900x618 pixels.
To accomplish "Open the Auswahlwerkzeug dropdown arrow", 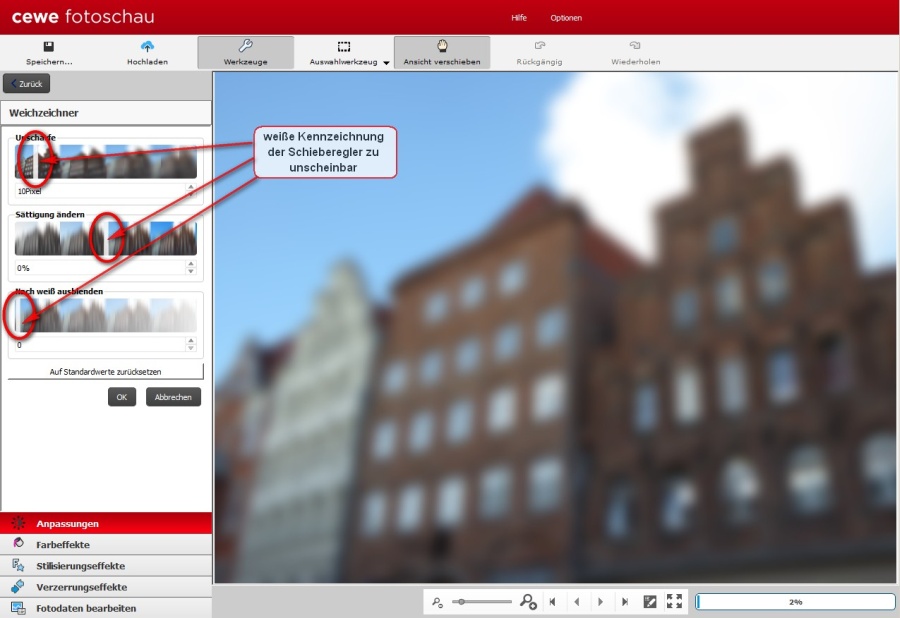I will (386, 63).
